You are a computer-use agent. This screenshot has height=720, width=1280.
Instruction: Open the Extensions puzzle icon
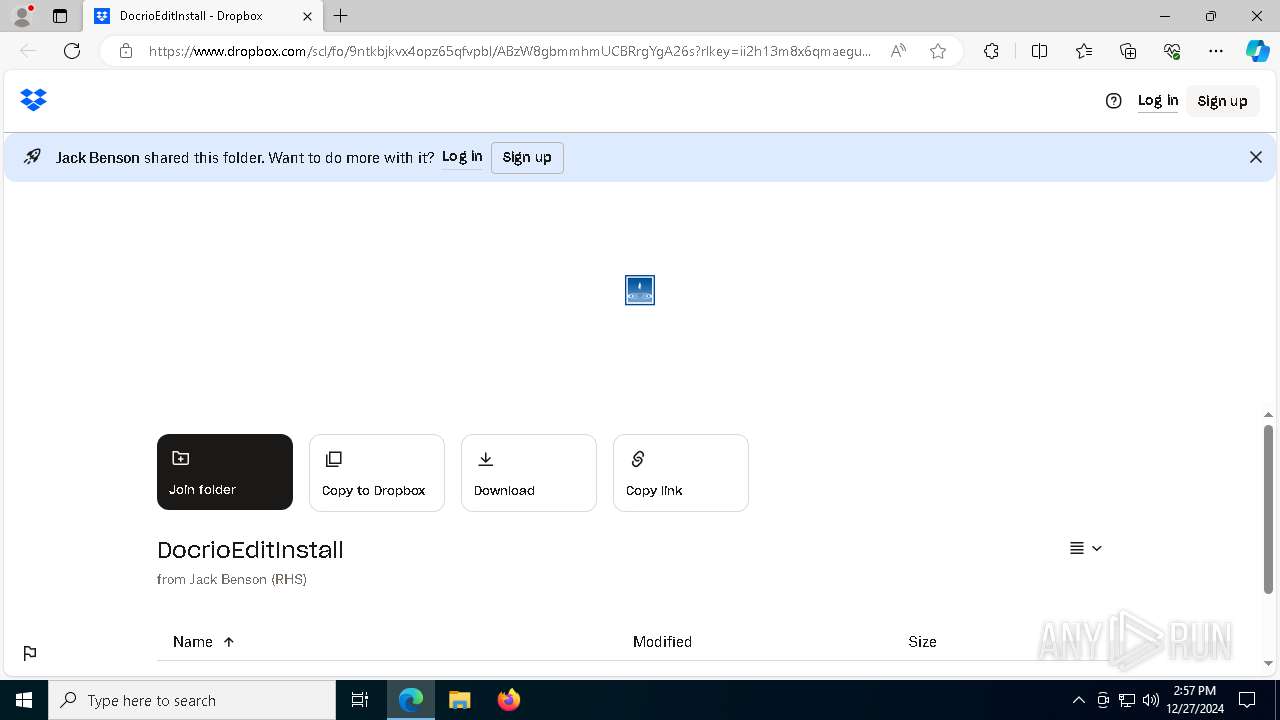click(x=991, y=51)
